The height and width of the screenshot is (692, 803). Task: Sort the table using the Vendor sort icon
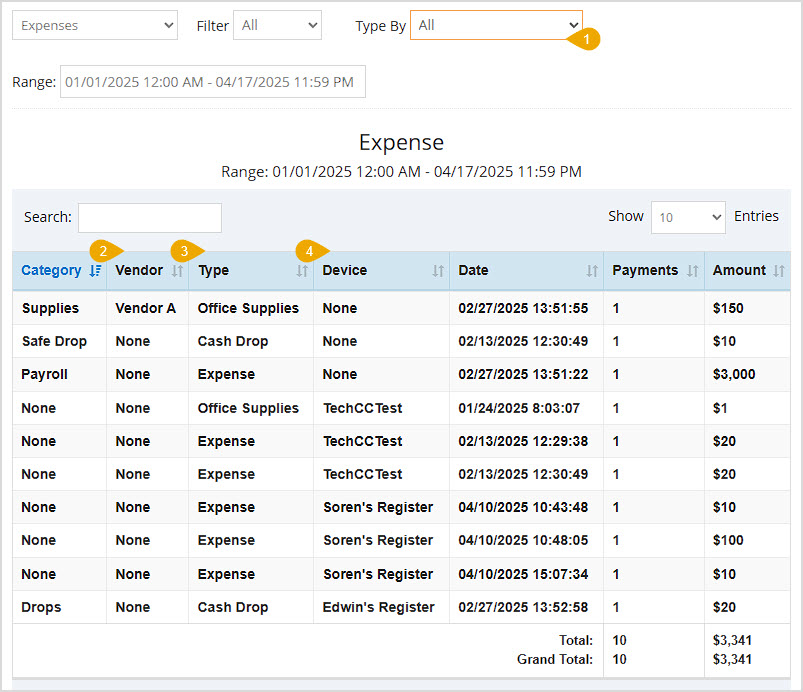click(x=178, y=270)
